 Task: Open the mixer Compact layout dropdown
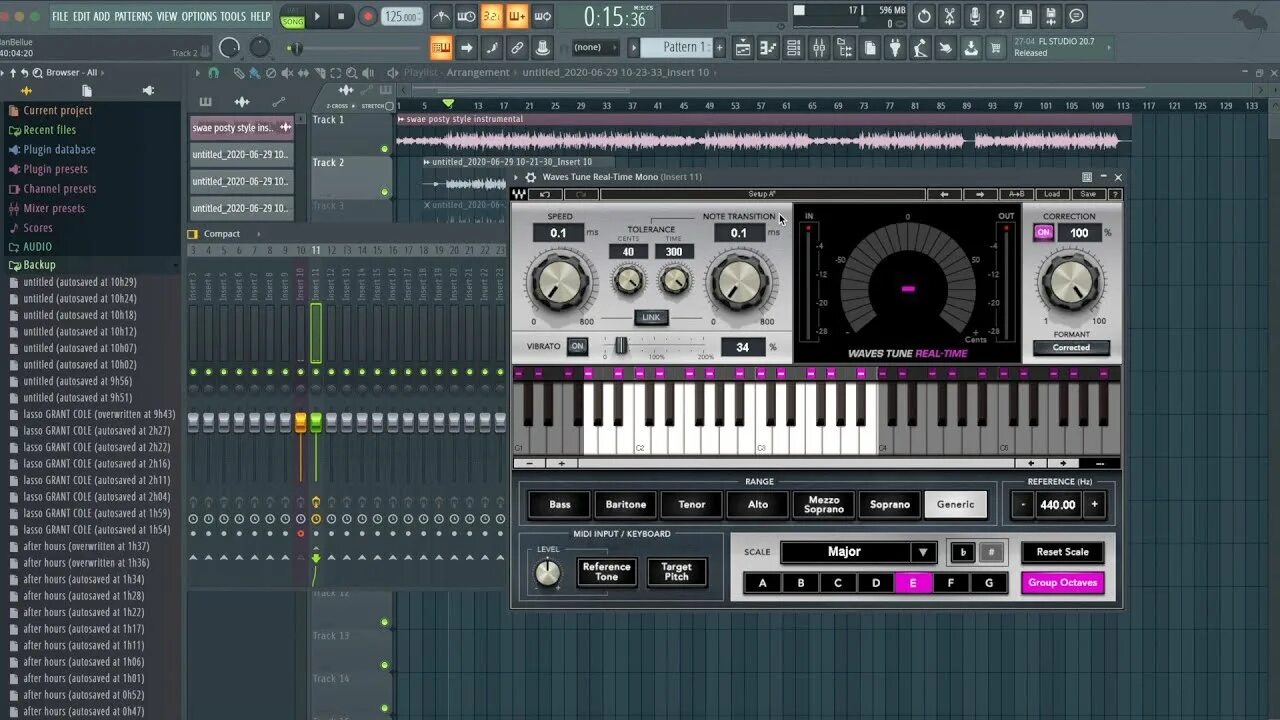(222, 234)
